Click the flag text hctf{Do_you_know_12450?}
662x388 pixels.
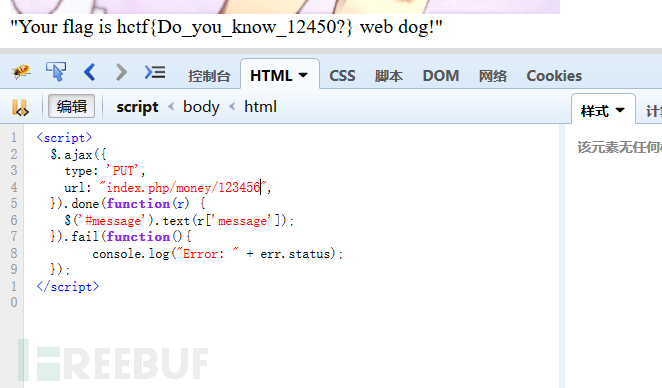click(234, 27)
